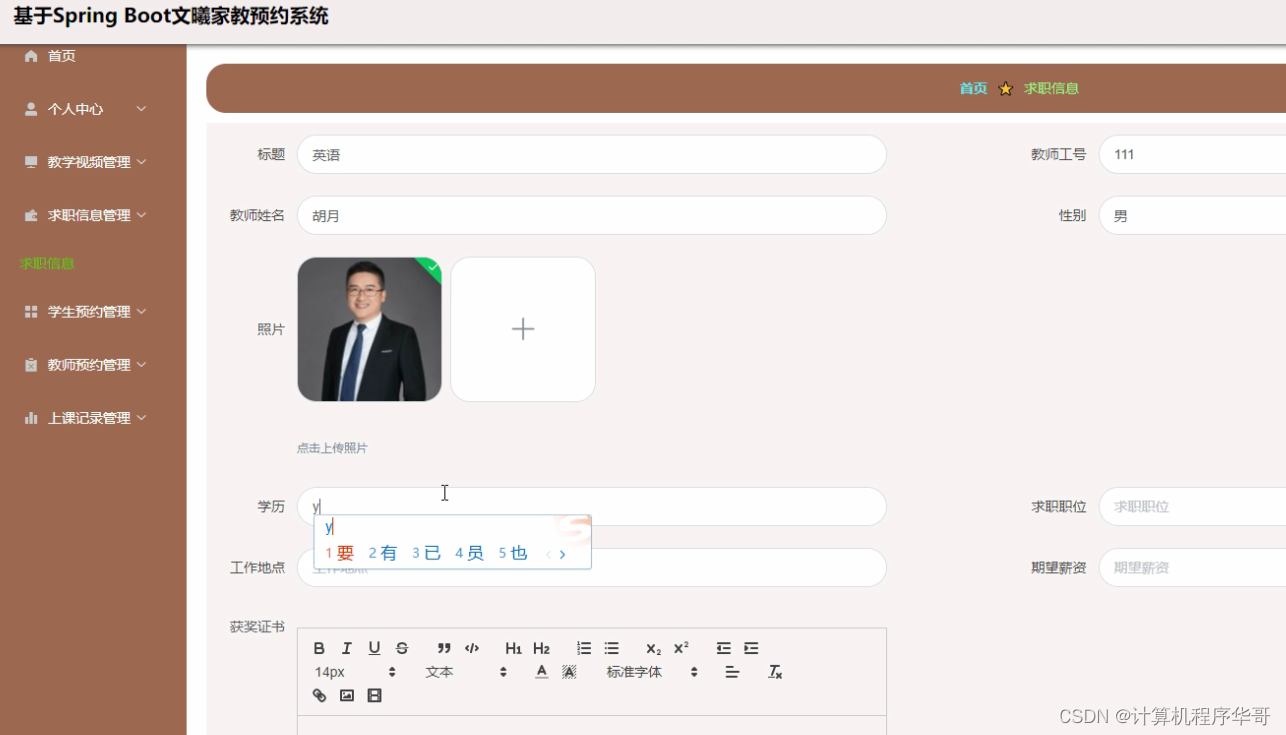Open the 首页 breadcrumb link
The height and width of the screenshot is (735, 1286).
(972, 88)
